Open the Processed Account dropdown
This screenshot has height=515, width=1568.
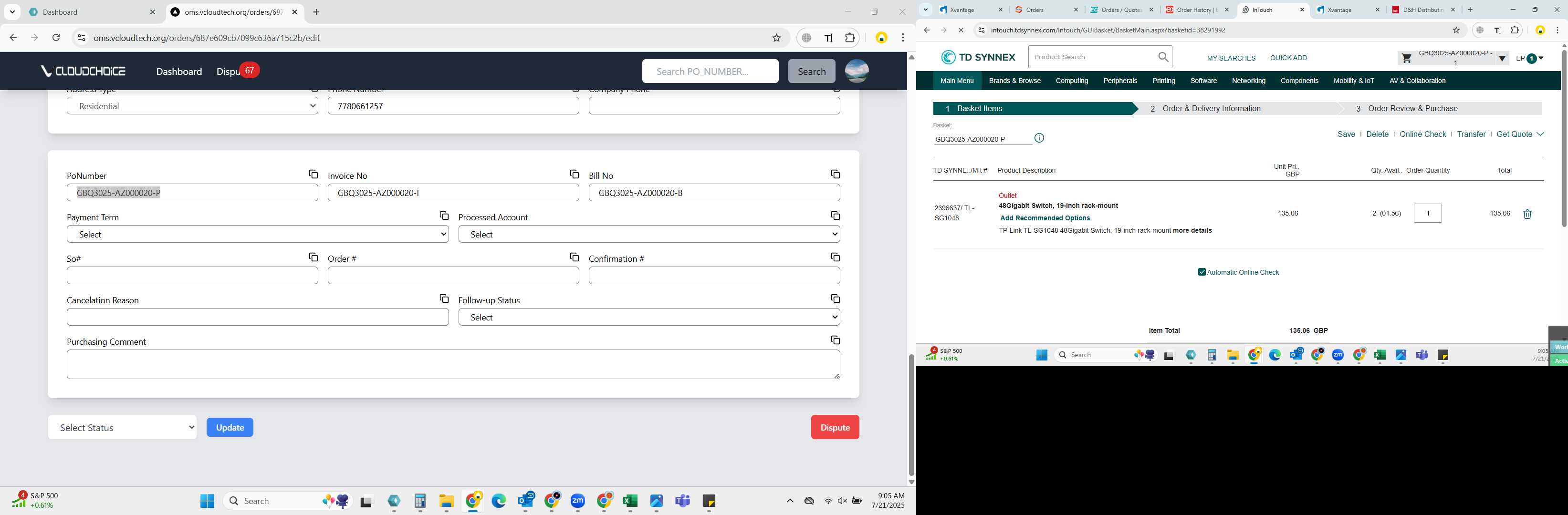649,234
